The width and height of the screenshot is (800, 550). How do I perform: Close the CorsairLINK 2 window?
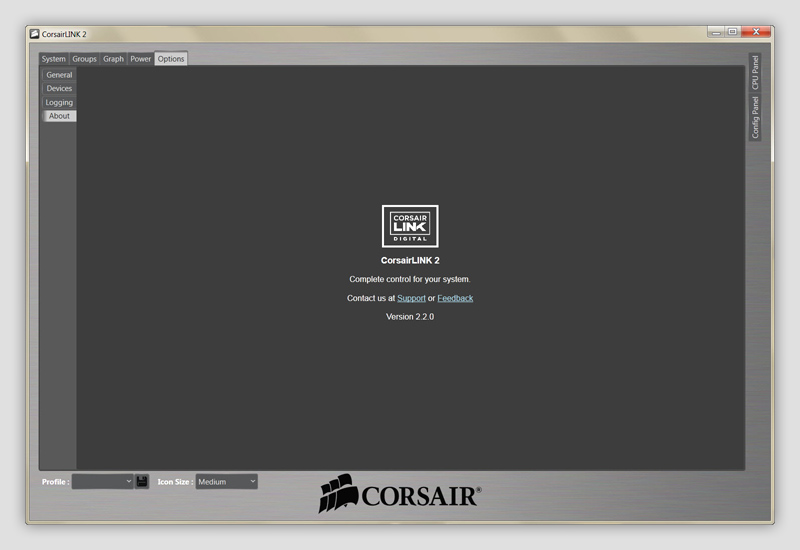tap(756, 32)
